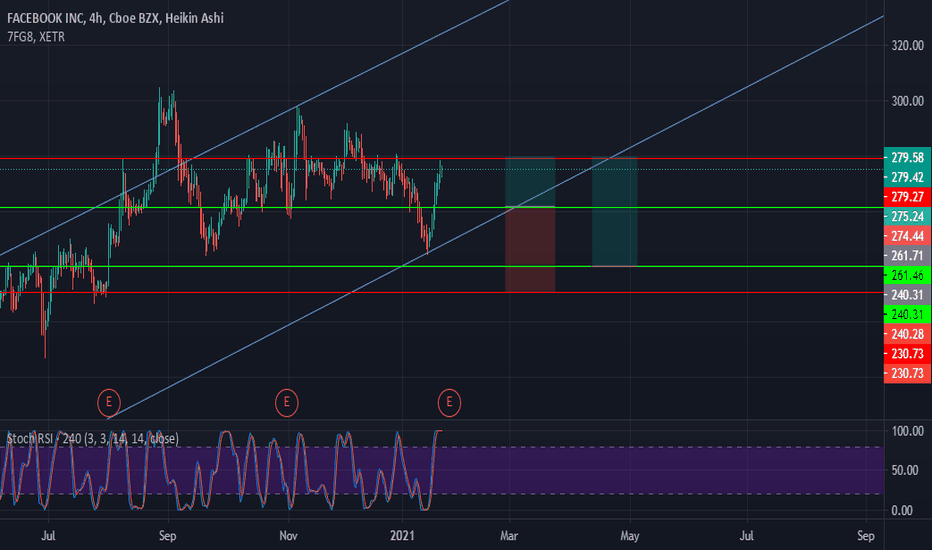Viewport: 932px width, 550px height.
Task: Click the Mar label on time axis
Action: pos(509,536)
